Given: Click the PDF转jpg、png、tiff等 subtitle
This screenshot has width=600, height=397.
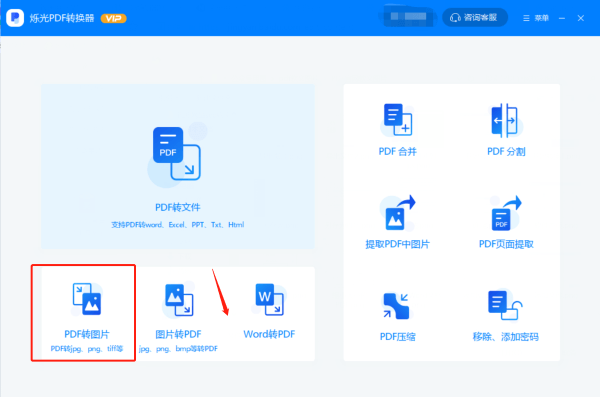Looking at the screenshot, I should click(x=87, y=349).
